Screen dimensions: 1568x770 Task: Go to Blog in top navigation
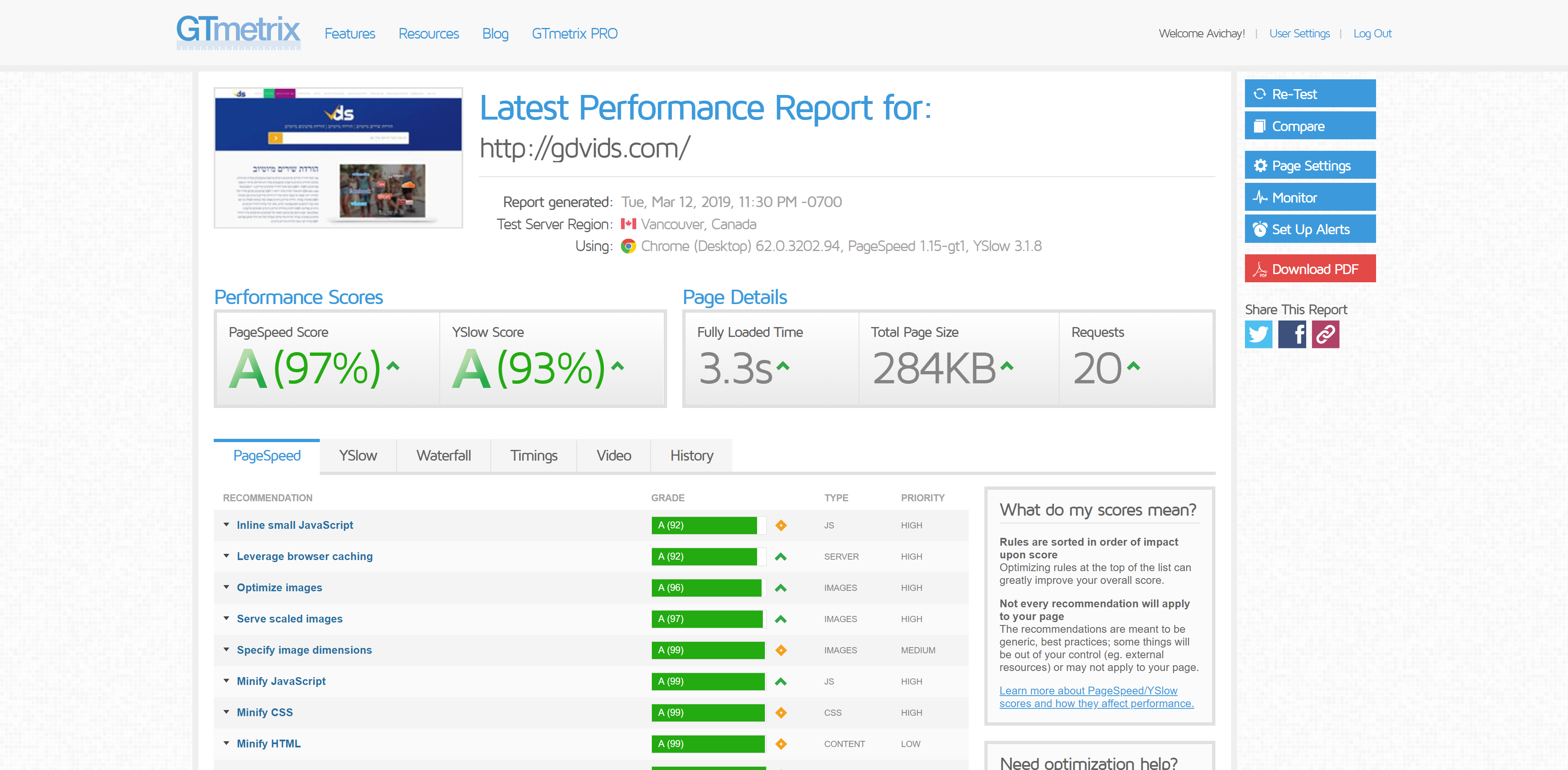click(x=496, y=33)
